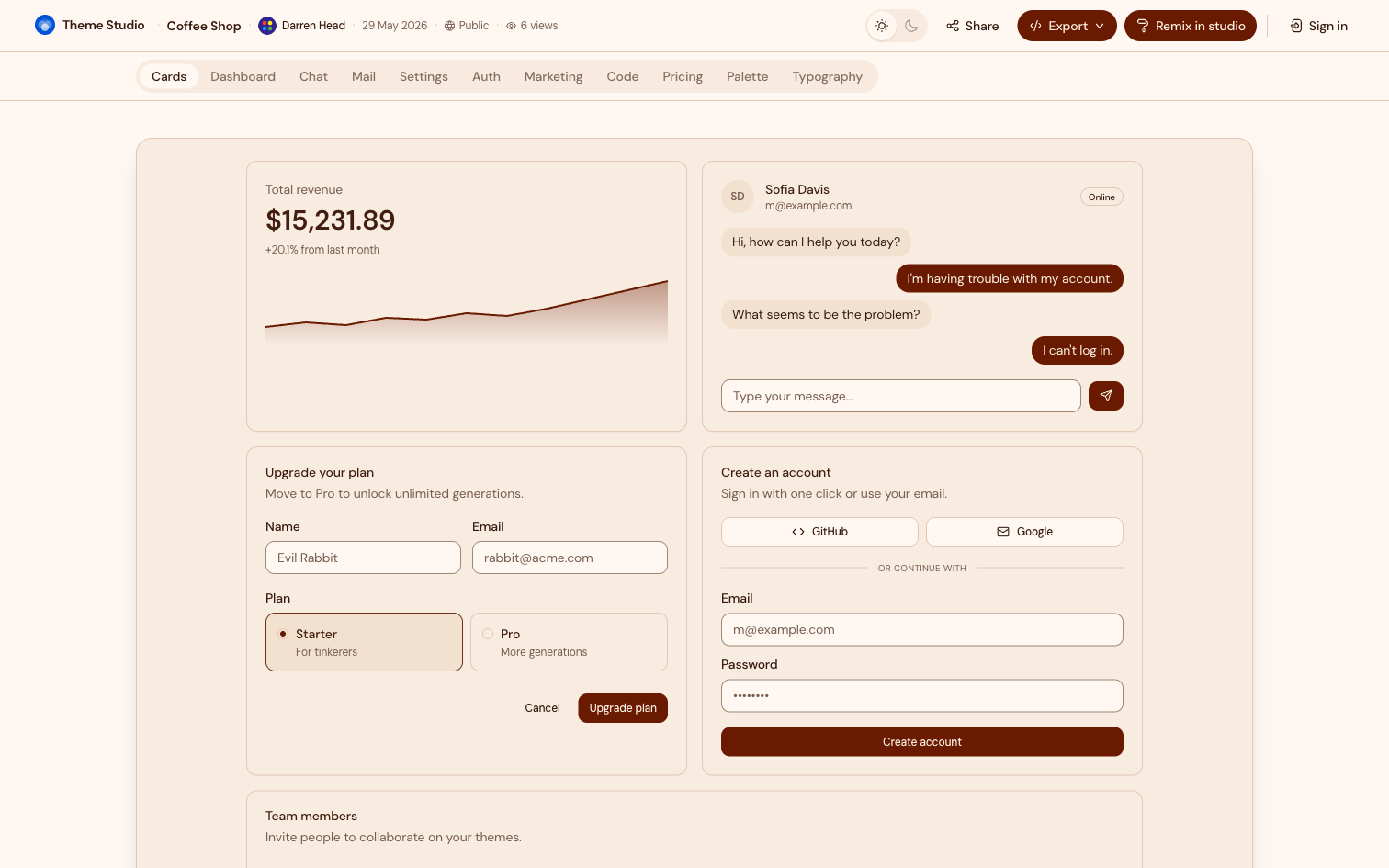
Task: Send the chat message with paper-plane icon
Action: click(1106, 396)
